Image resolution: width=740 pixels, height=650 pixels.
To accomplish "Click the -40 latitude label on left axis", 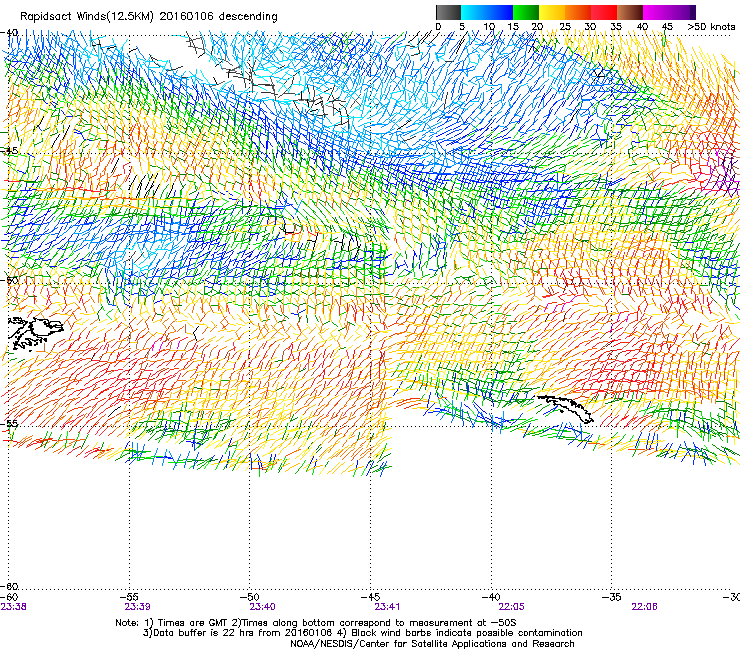I will point(10,33).
